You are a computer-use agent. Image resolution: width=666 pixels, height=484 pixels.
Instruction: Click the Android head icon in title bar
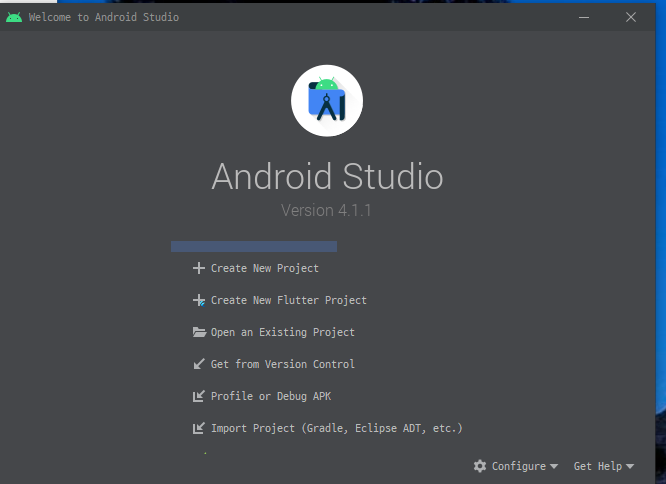pos(14,17)
